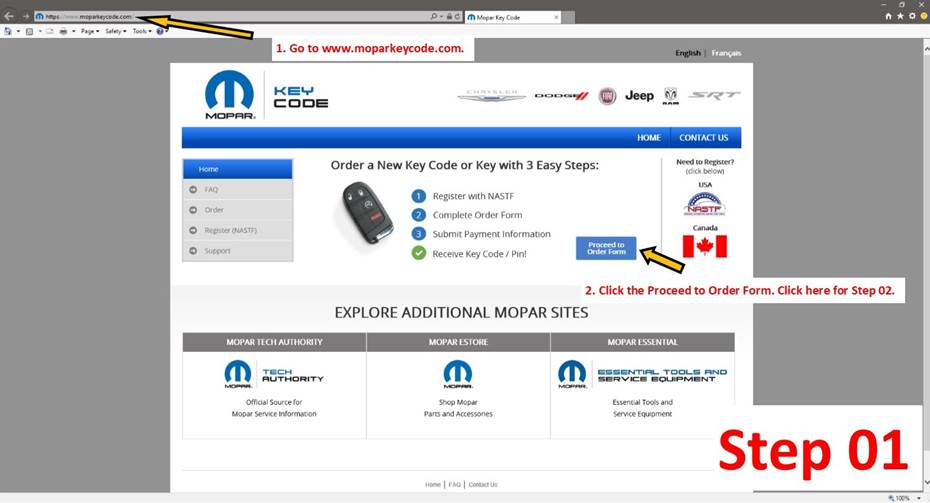Image resolution: width=930 pixels, height=503 pixels.
Task: Click the Read mail icon in command bar
Action: pyautogui.click(x=50, y=31)
